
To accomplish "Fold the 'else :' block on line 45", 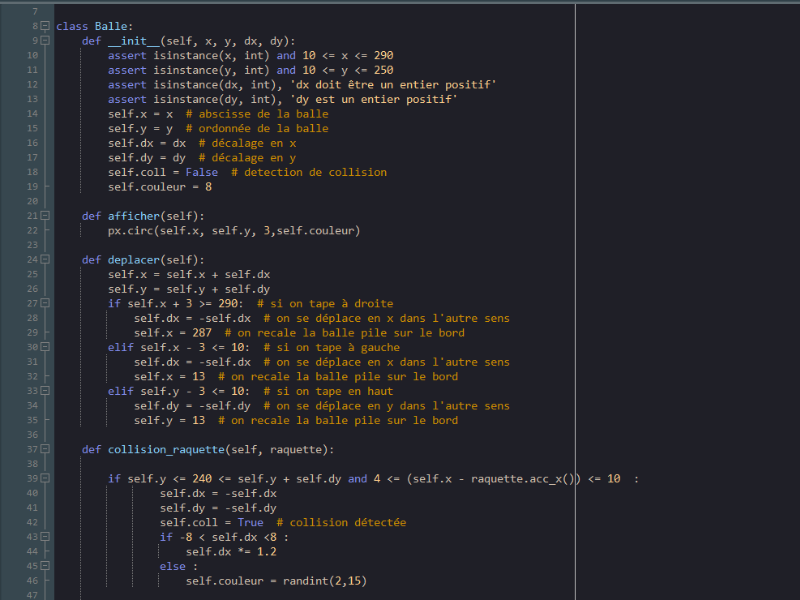I will click(x=45, y=566).
